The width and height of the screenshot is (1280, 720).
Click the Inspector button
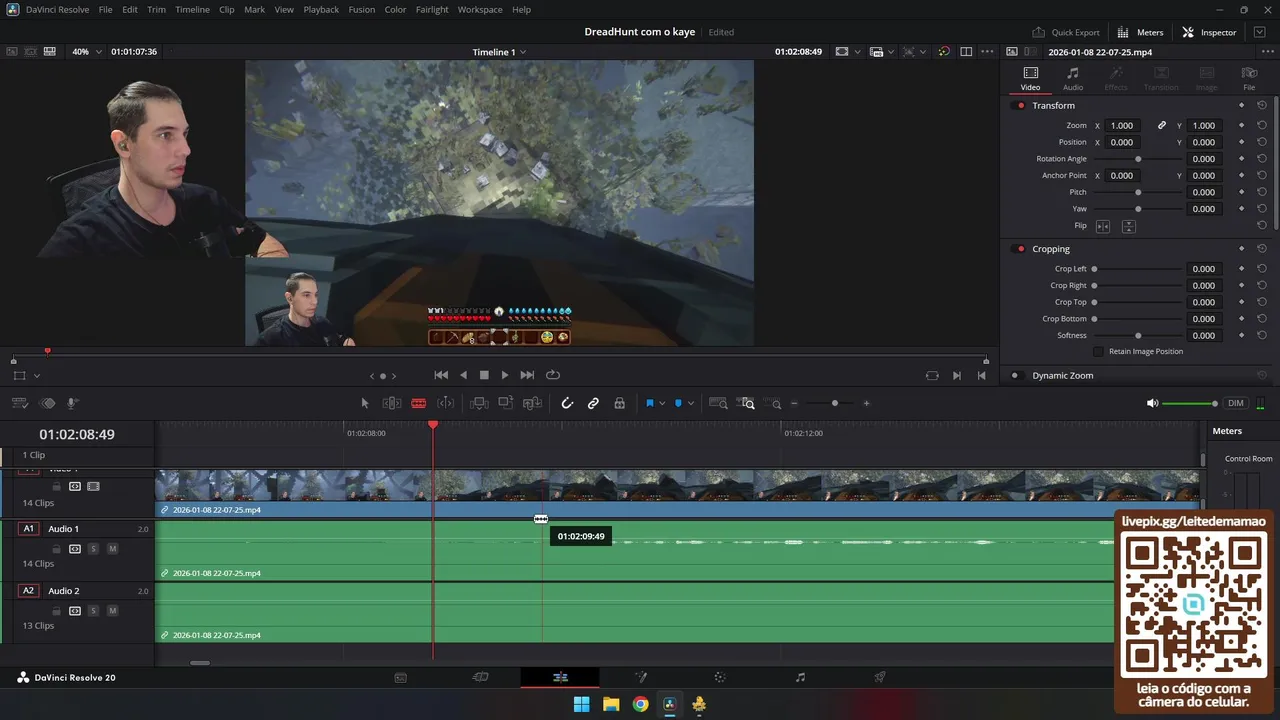tap(1209, 32)
